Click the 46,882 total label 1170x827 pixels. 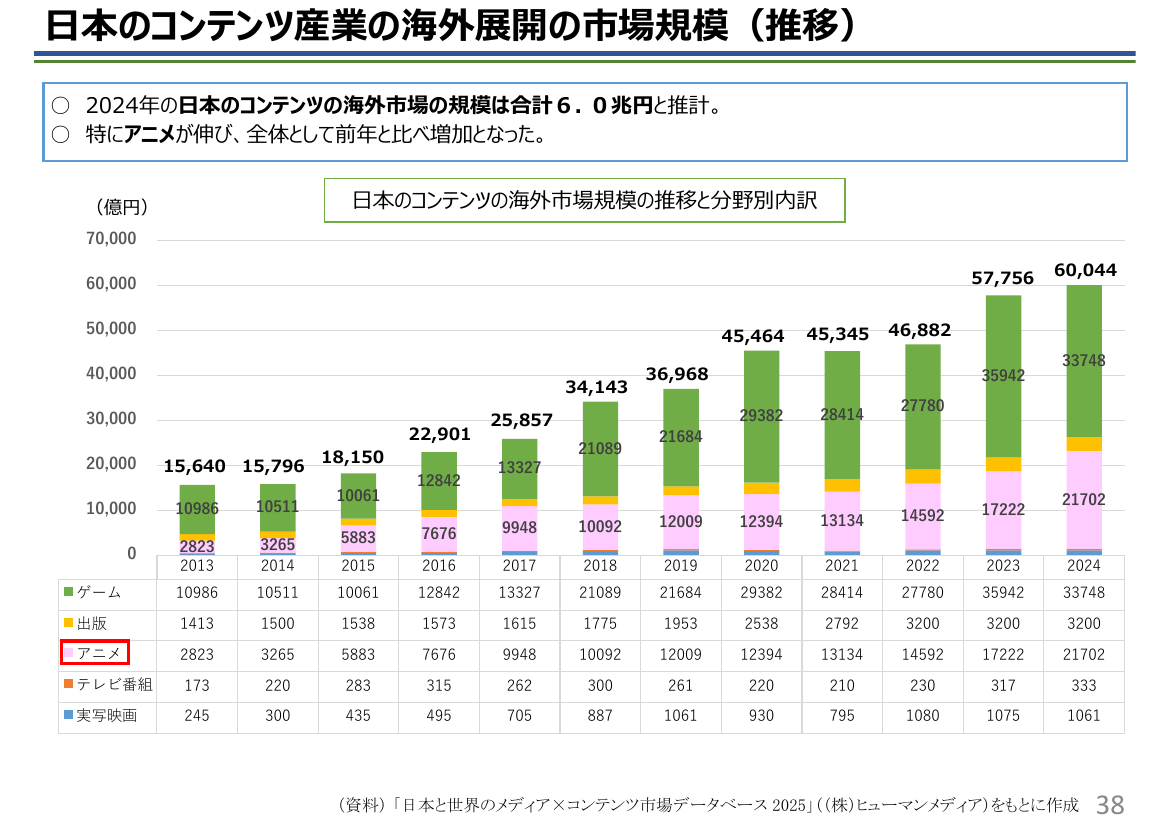pos(919,331)
